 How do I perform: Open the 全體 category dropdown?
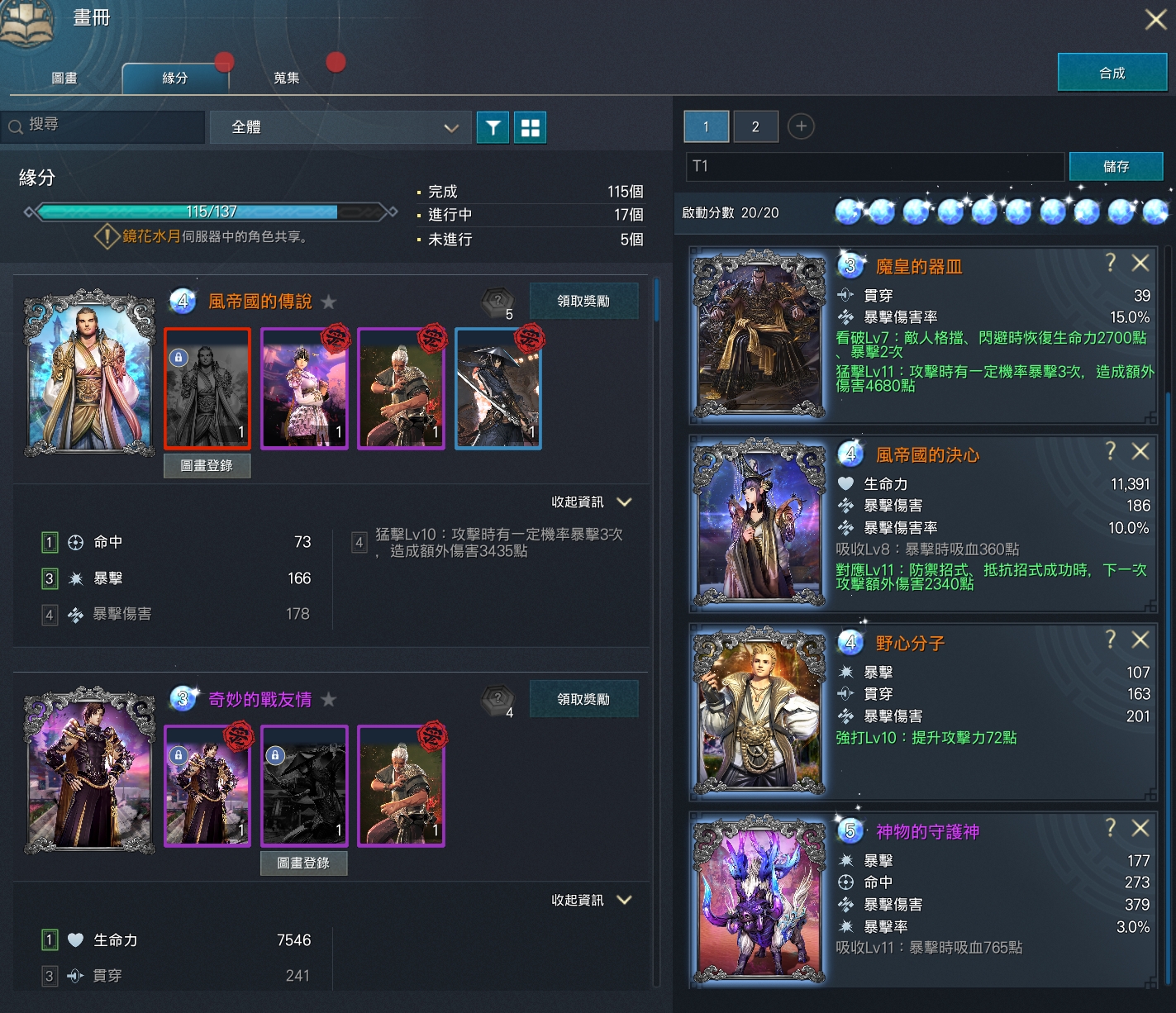click(x=340, y=128)
